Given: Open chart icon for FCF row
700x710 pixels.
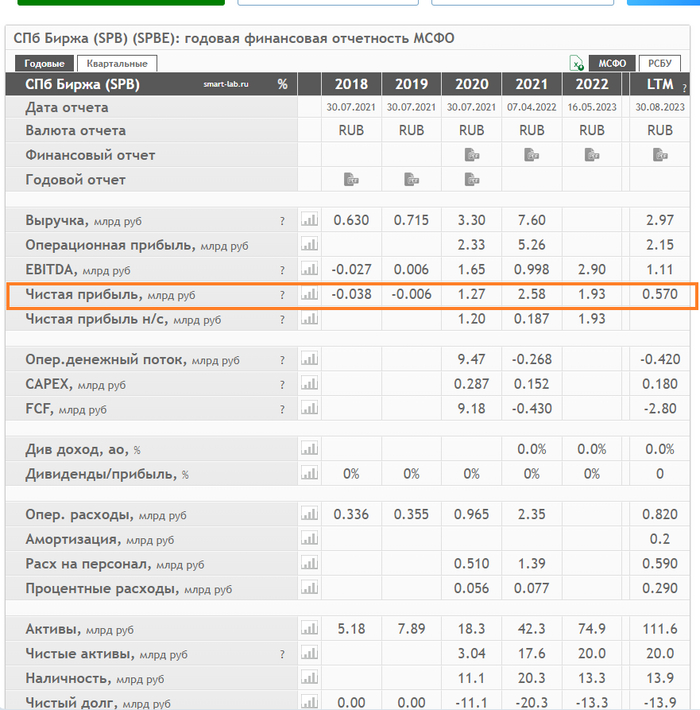Looking at the screenshot, I should click(310, 408).
